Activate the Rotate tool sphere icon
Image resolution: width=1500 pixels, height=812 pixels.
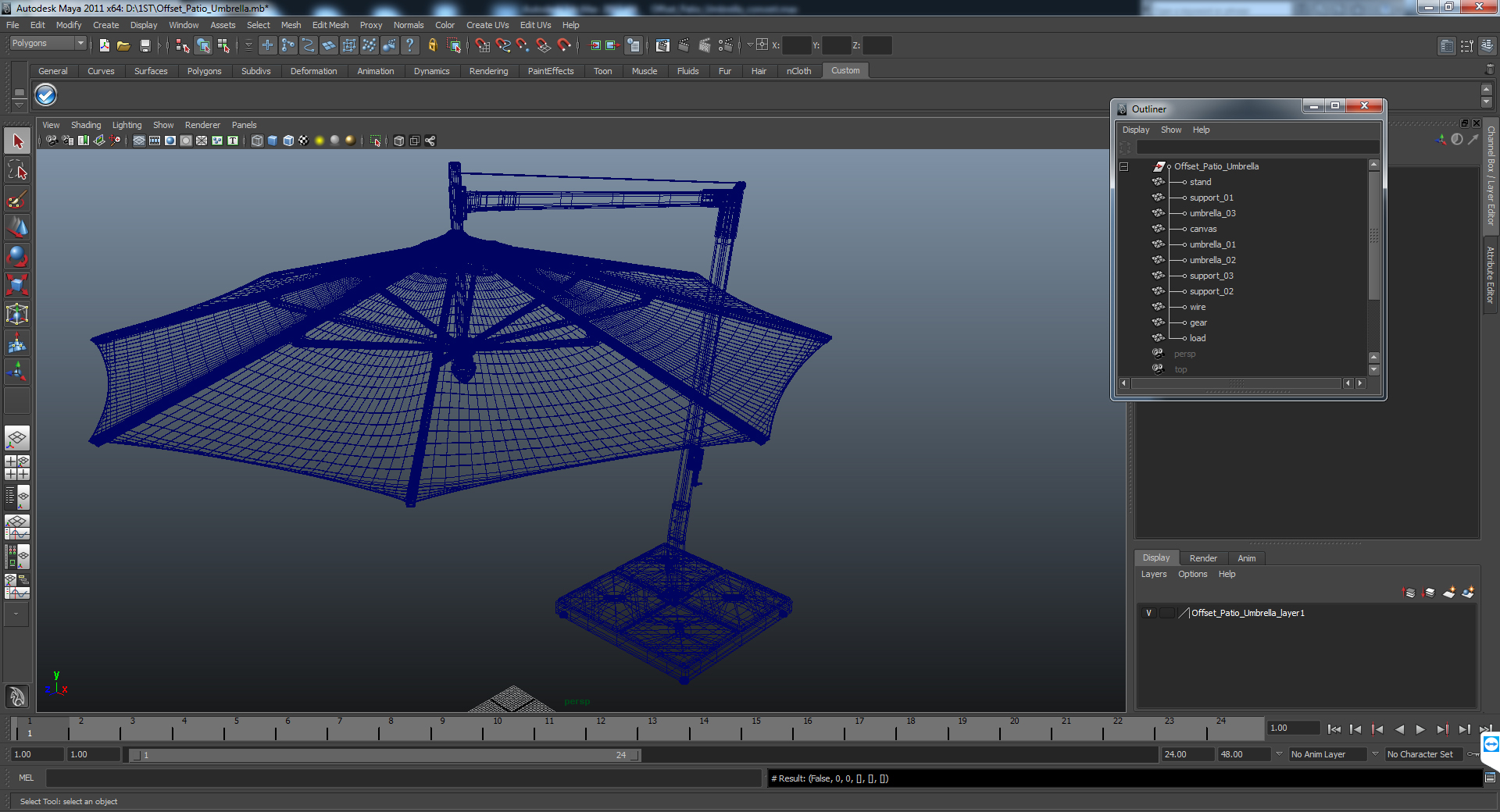pyautogui.click(x=17, y=256)
